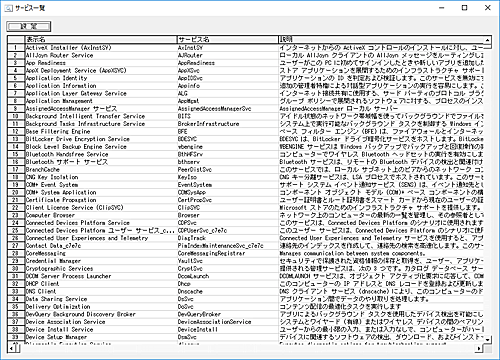
Task: Click the vertical scrollbar up arrow
Action: [x=488, y=40]
